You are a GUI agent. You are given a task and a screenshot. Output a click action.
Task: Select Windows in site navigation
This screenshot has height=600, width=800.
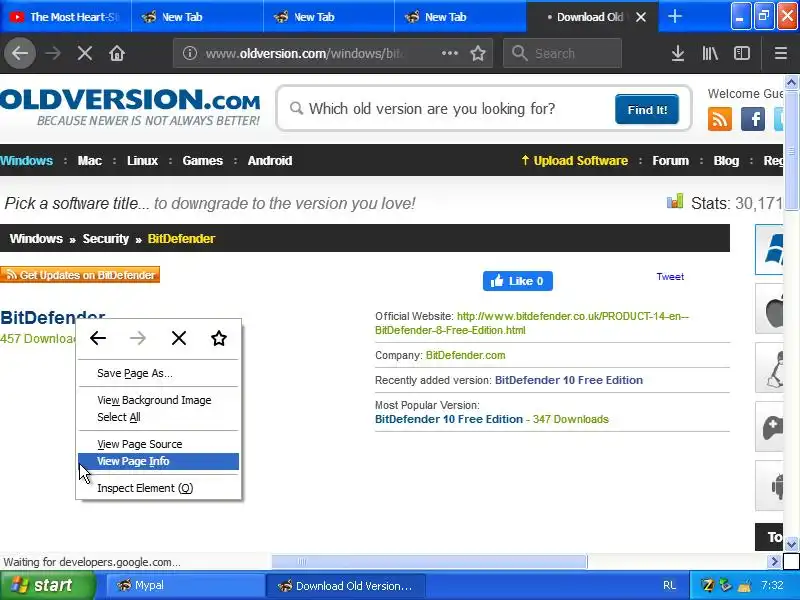pyautogui.click(x=27, y=161)
